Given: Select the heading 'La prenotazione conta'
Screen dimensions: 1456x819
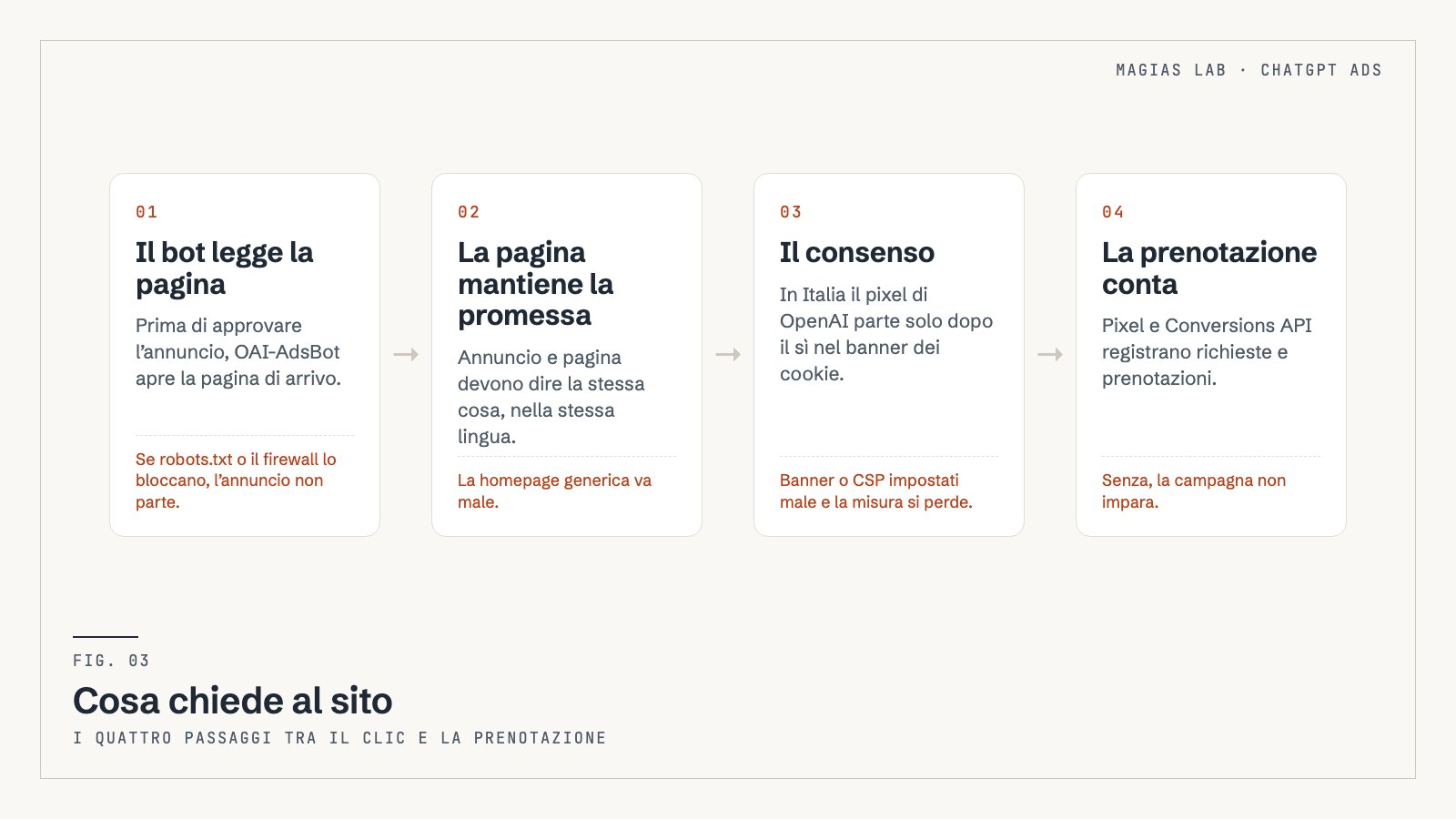Looking at the screenshot, I should (x=1209, y=268).
